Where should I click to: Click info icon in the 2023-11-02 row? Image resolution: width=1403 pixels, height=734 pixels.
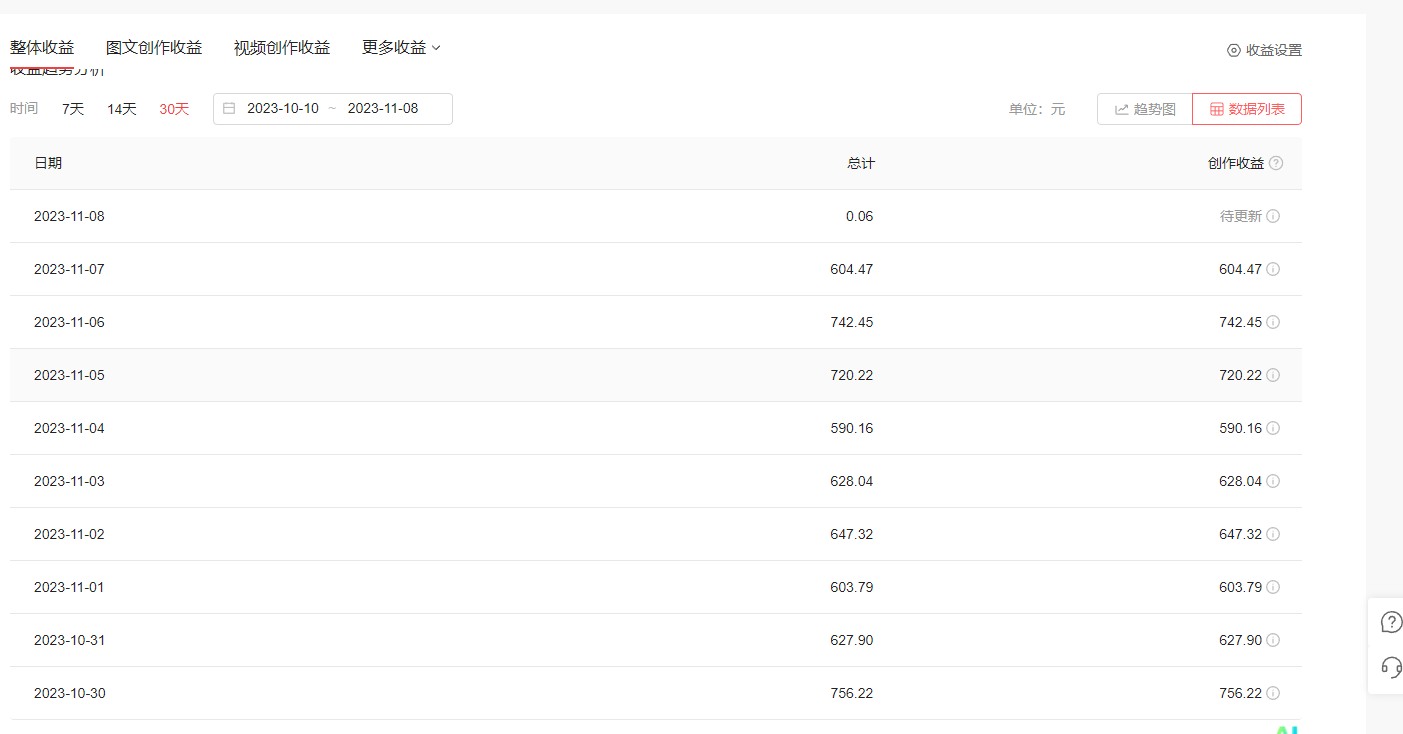coord(1273,534)
